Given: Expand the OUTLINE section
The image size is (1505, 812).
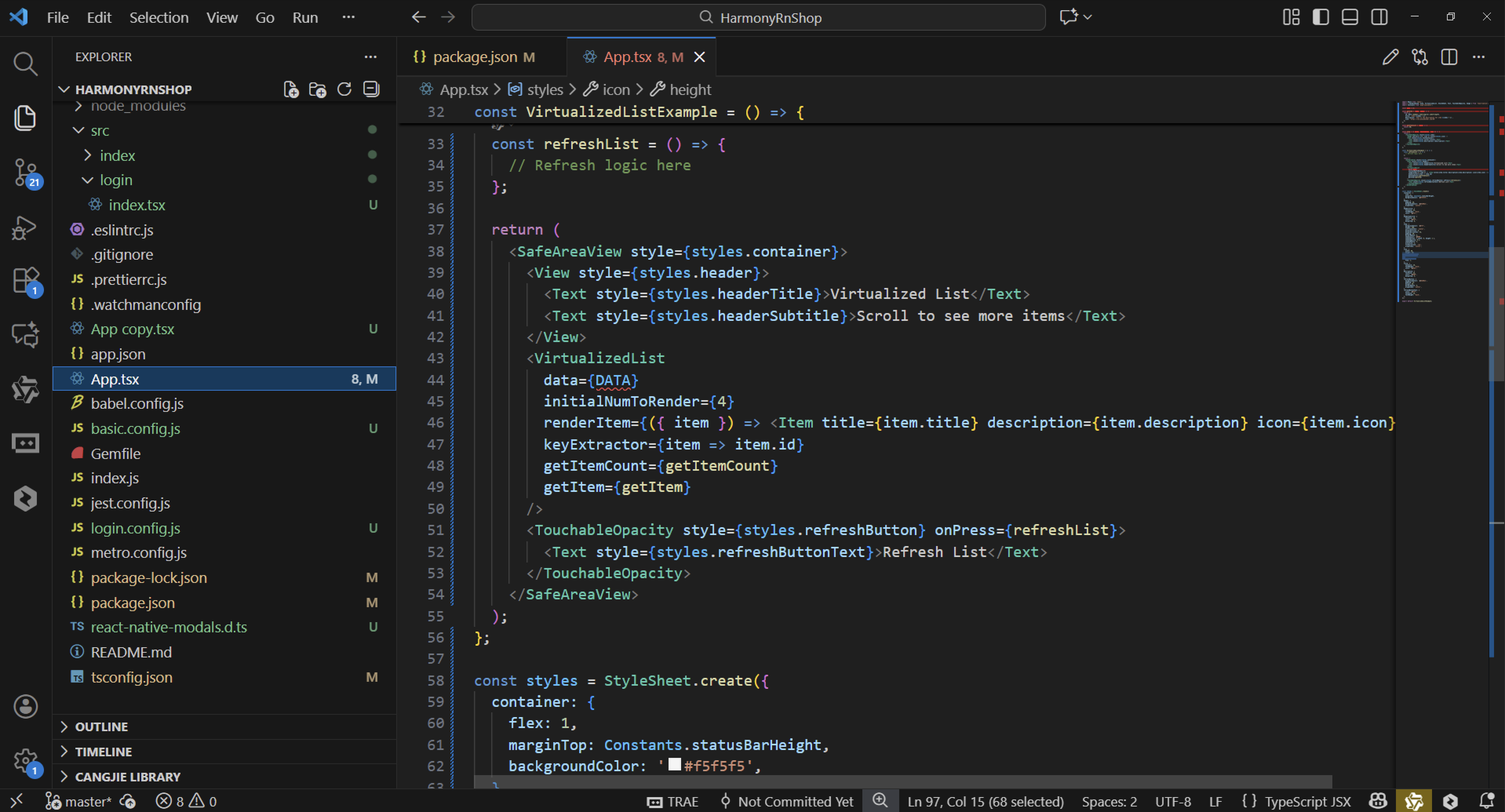Looking at the screenshot, I should click(102, 727).
